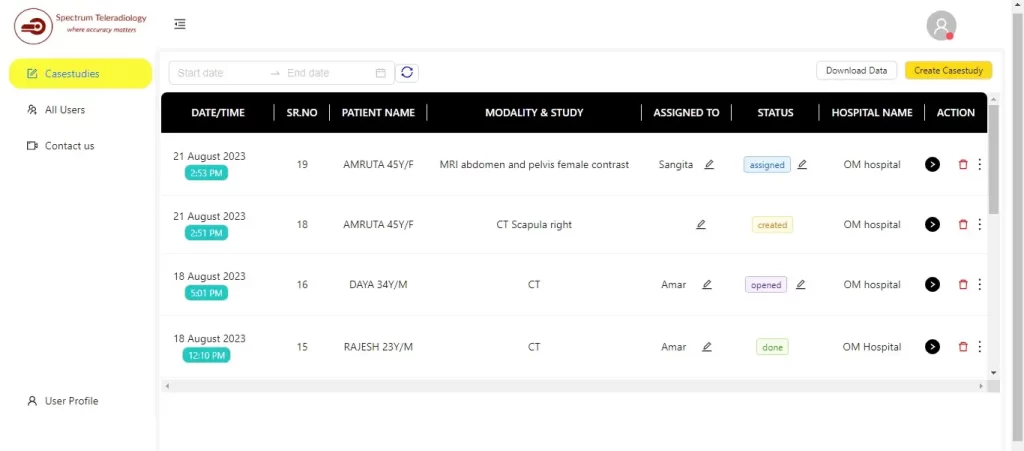The width and height of the screenshot is (1024, 451).
Task: Collapse the sidebar with the menu fold icon
Action: click(179, 24)
